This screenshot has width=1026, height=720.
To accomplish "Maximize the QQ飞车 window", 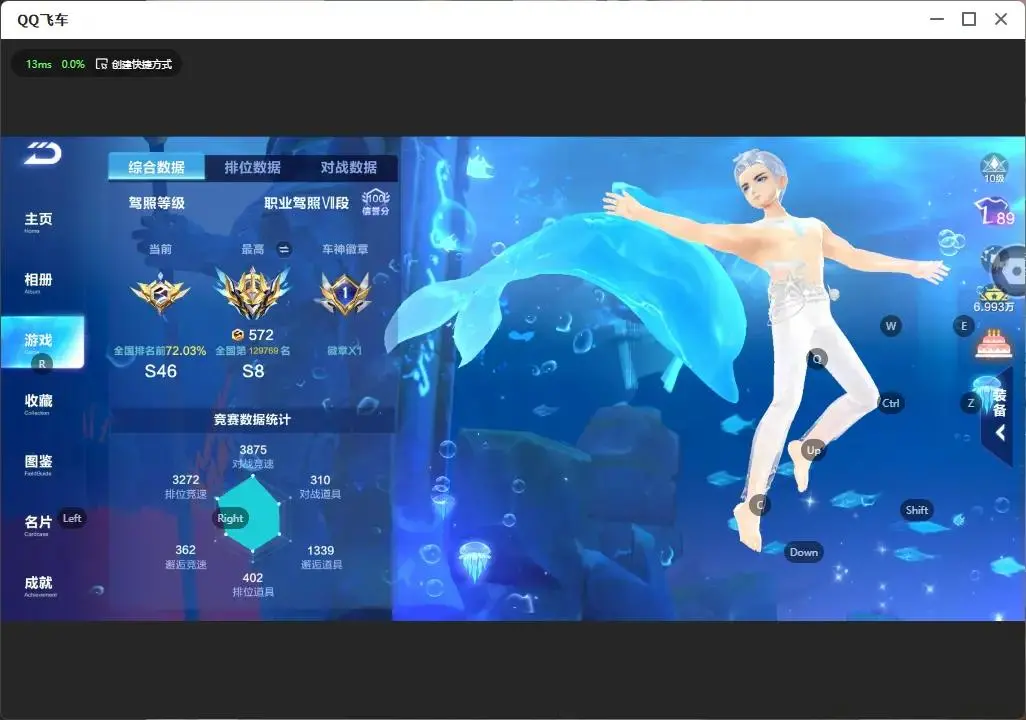I will point(969,19).
